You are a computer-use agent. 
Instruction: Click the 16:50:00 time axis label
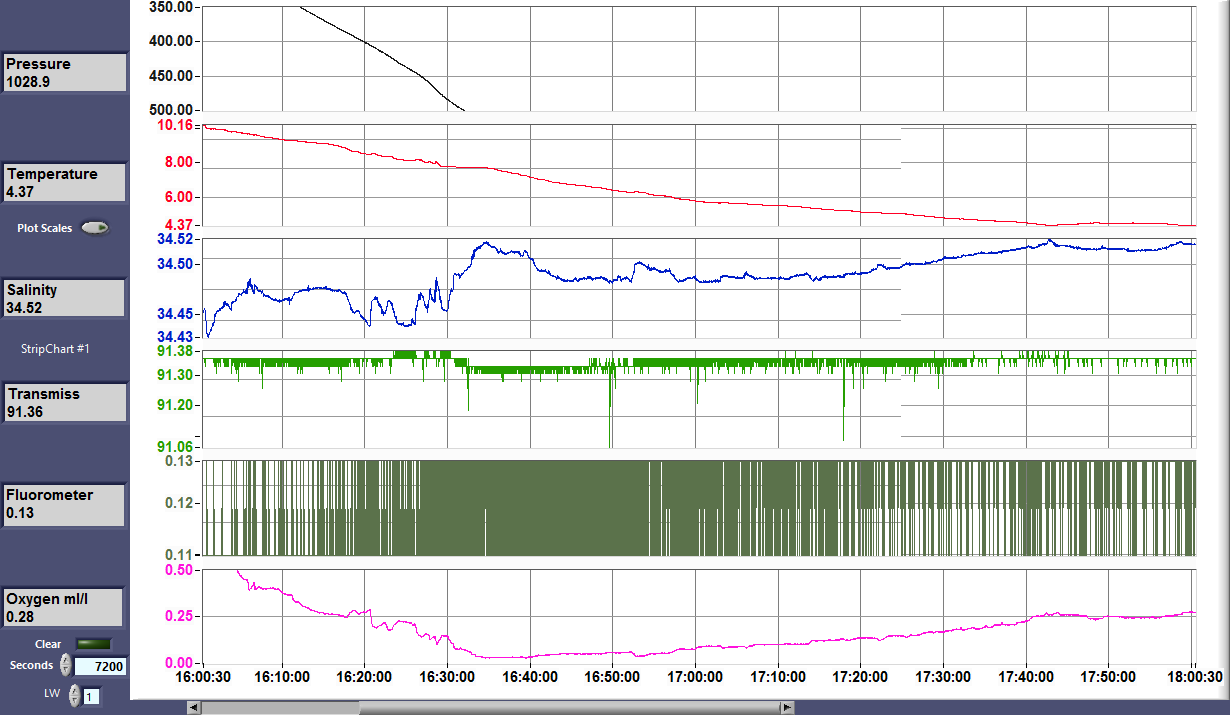tap(612, 677)
